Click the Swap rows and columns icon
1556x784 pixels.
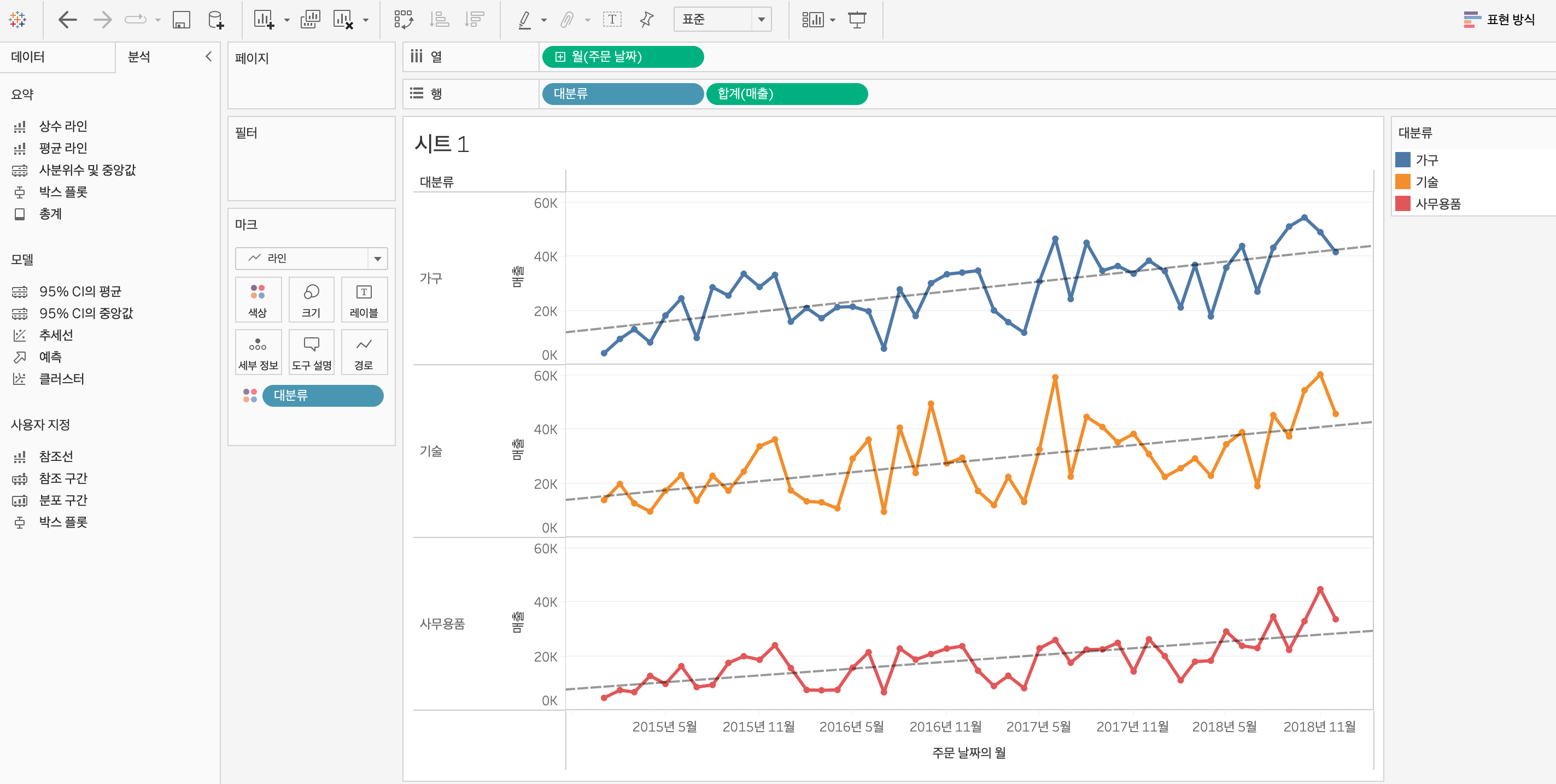pyautogui.click(x=403, y=20)
